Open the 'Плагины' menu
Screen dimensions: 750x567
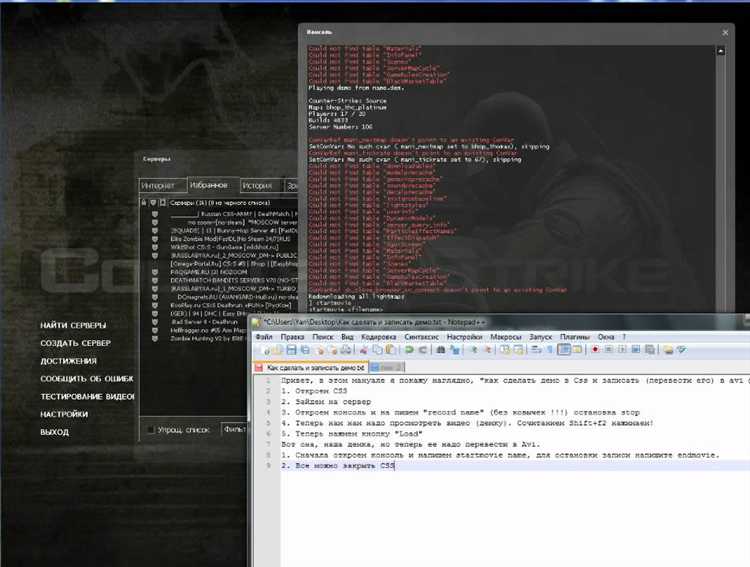coord(574,337)
